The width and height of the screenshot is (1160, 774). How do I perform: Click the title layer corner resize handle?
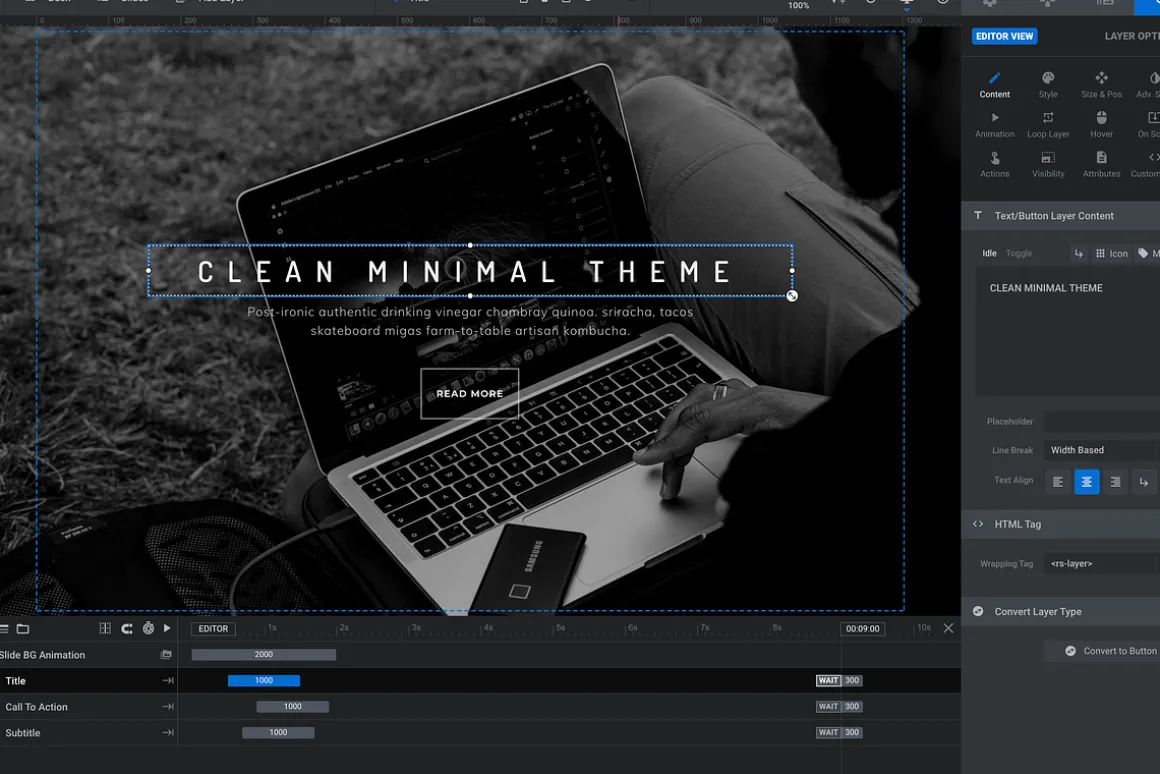(792, 296)
